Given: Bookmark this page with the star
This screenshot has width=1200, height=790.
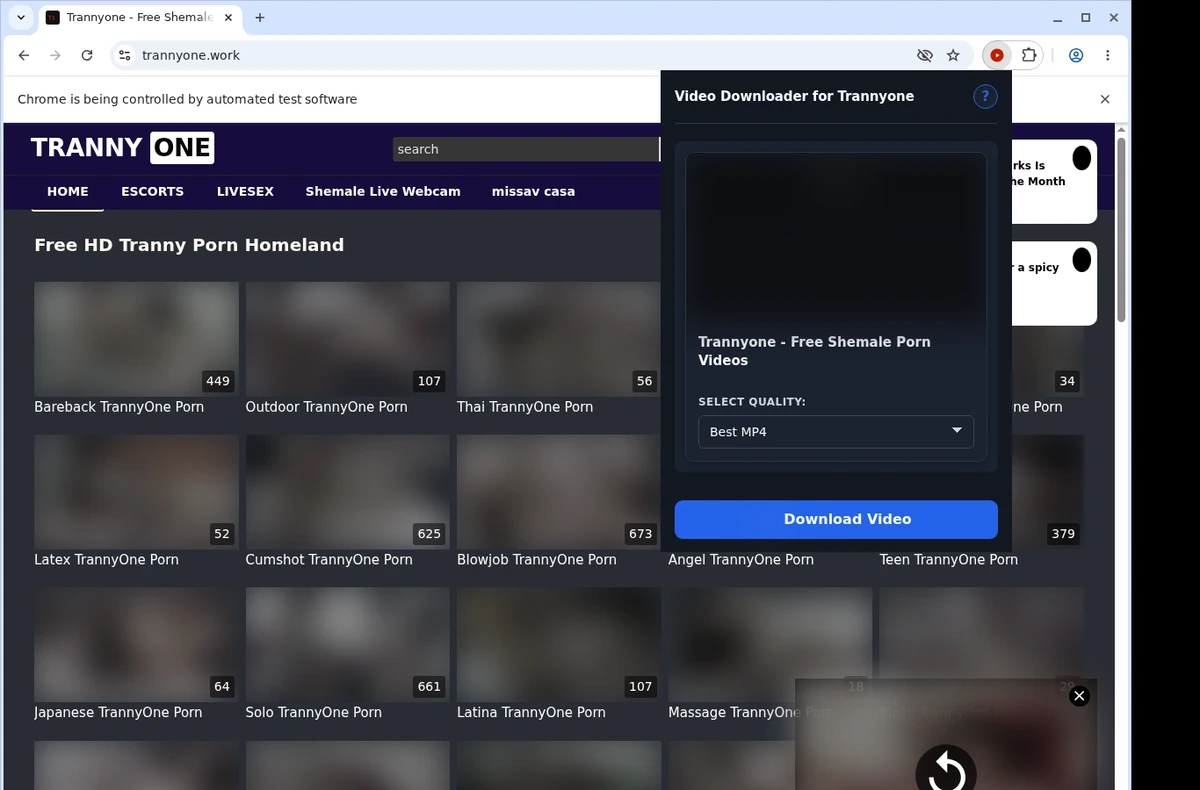Looking at the screenshot, I should click(953, 56).
